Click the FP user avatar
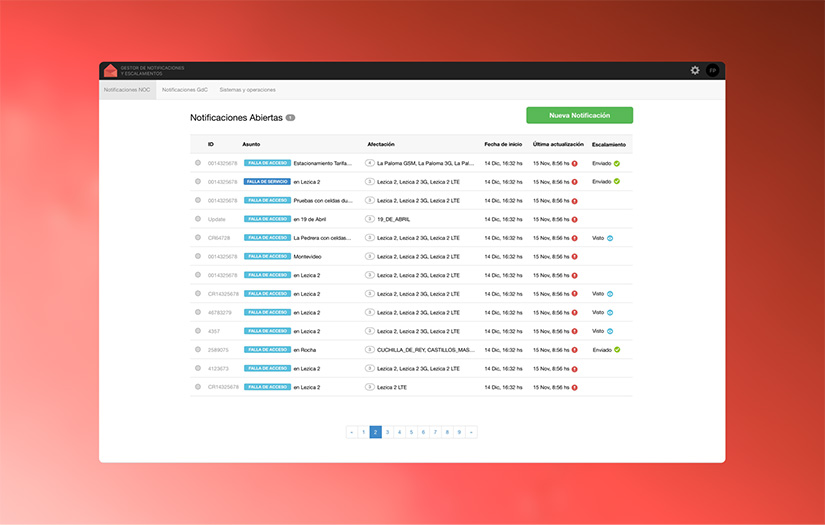The height and width of the screenshot is (525, 825). tap(712, 70)
